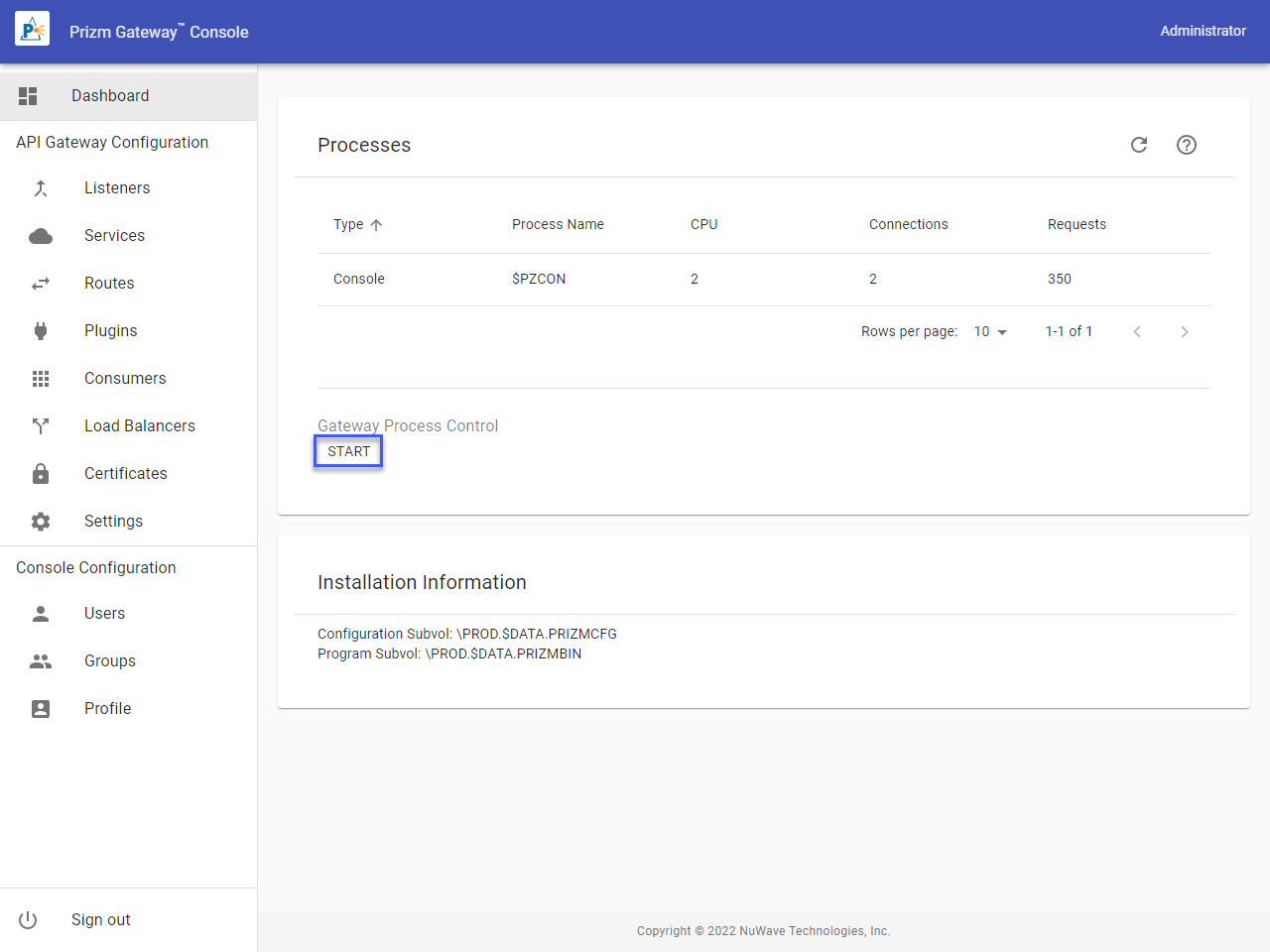Go to next page of processes
Viewport: 1270px width, 952px height.
pyautogui.click(x=1185, y=332)
